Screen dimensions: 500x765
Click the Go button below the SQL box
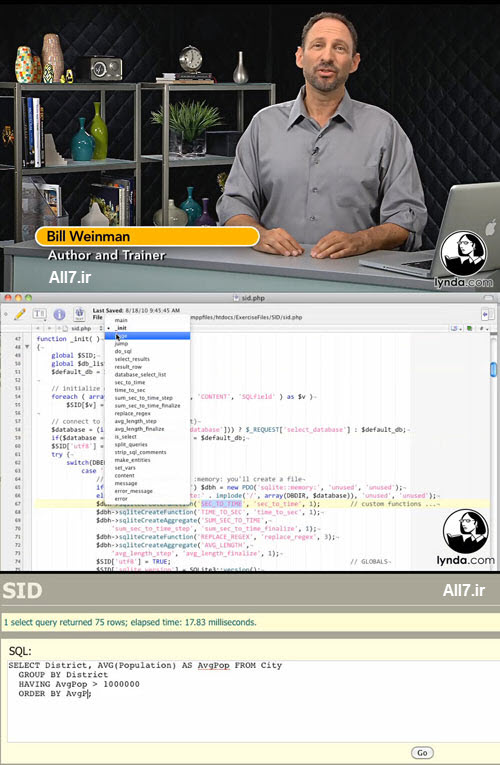422,753
